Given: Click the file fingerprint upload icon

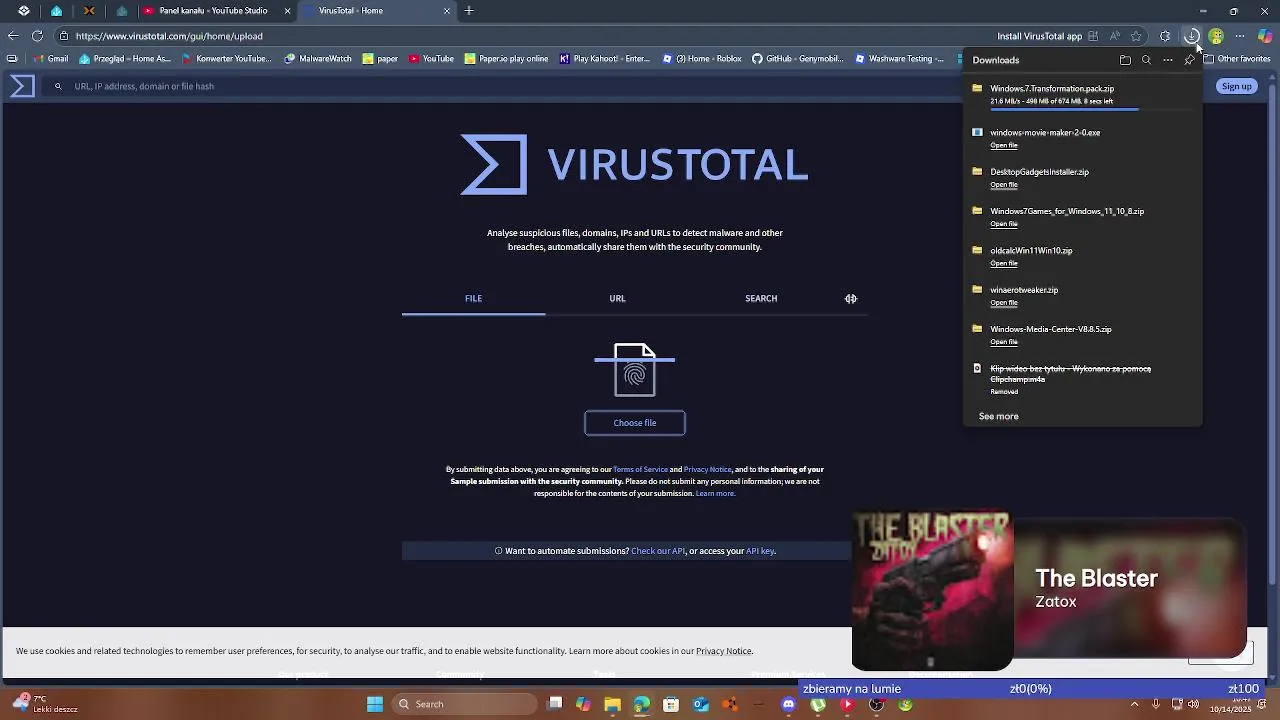Looking at the screenshot, I should [x=635, y=370].
